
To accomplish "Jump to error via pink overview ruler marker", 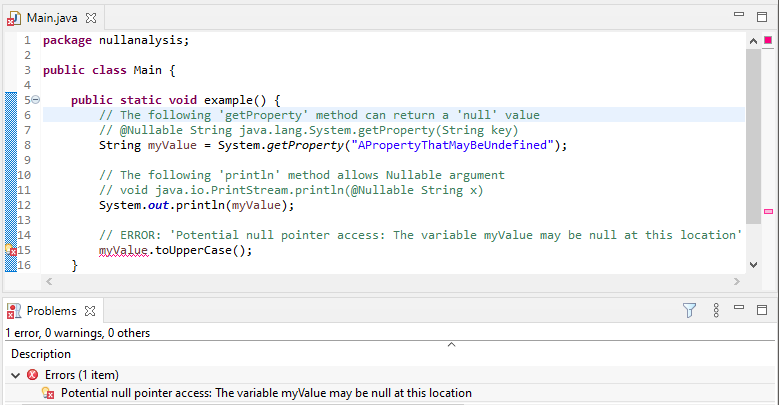I will point(768,212).
